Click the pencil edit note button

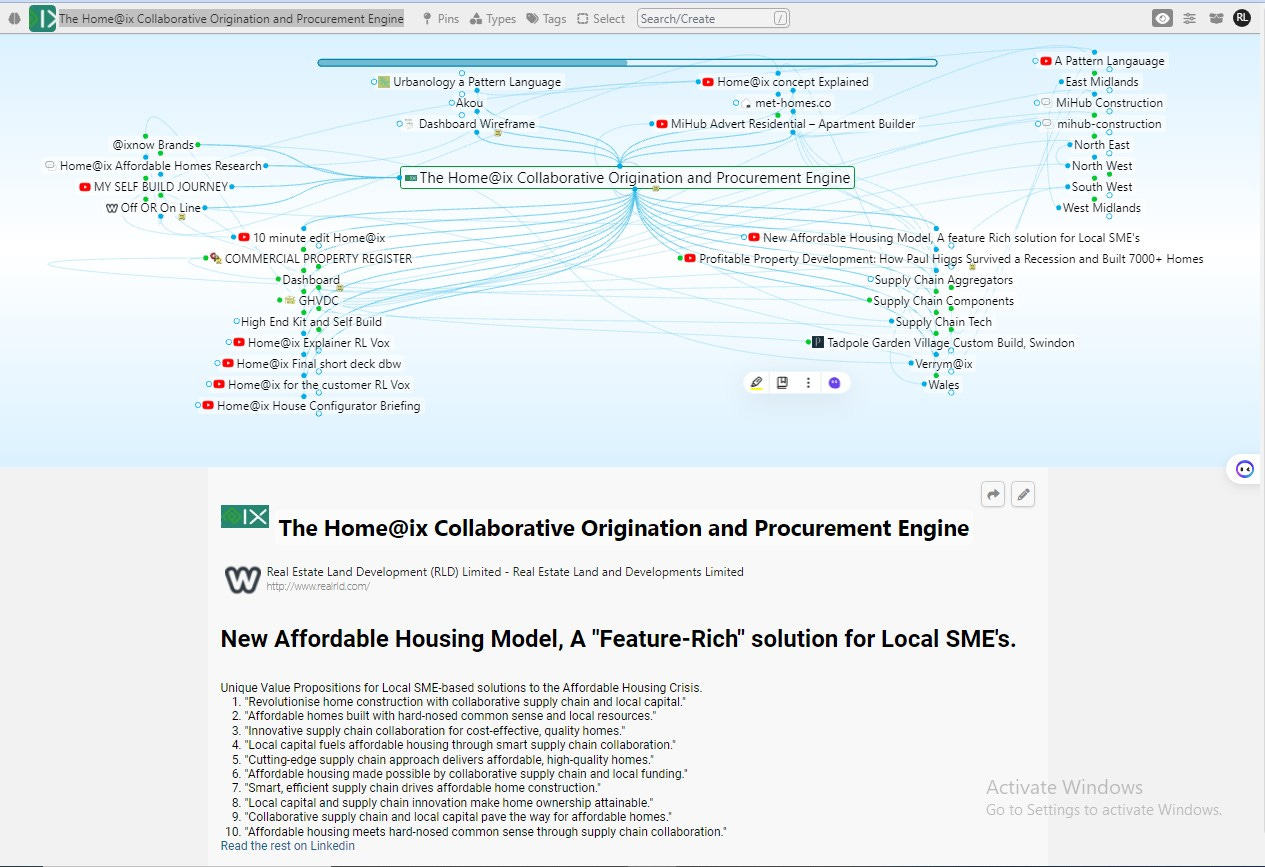point(1022,494)
